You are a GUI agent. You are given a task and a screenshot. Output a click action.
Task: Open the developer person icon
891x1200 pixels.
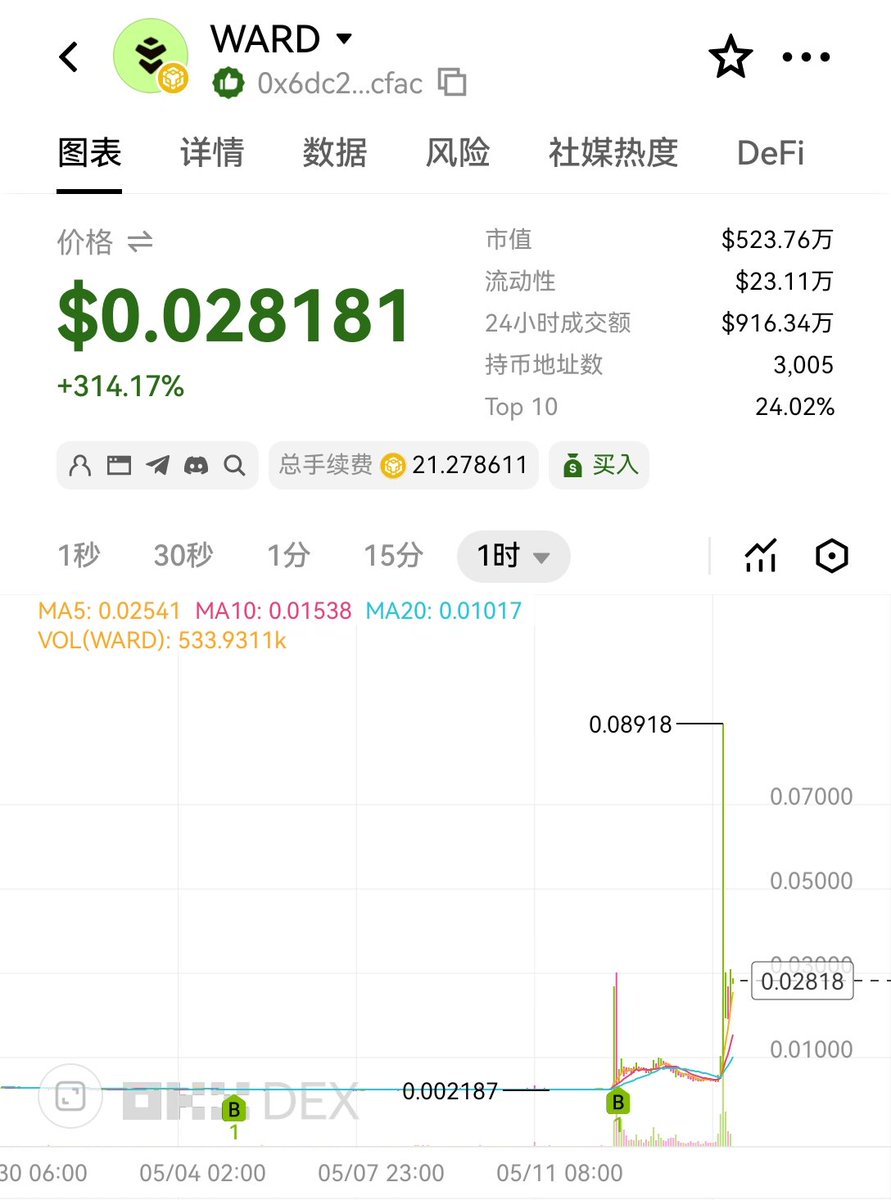pos(81,465)
